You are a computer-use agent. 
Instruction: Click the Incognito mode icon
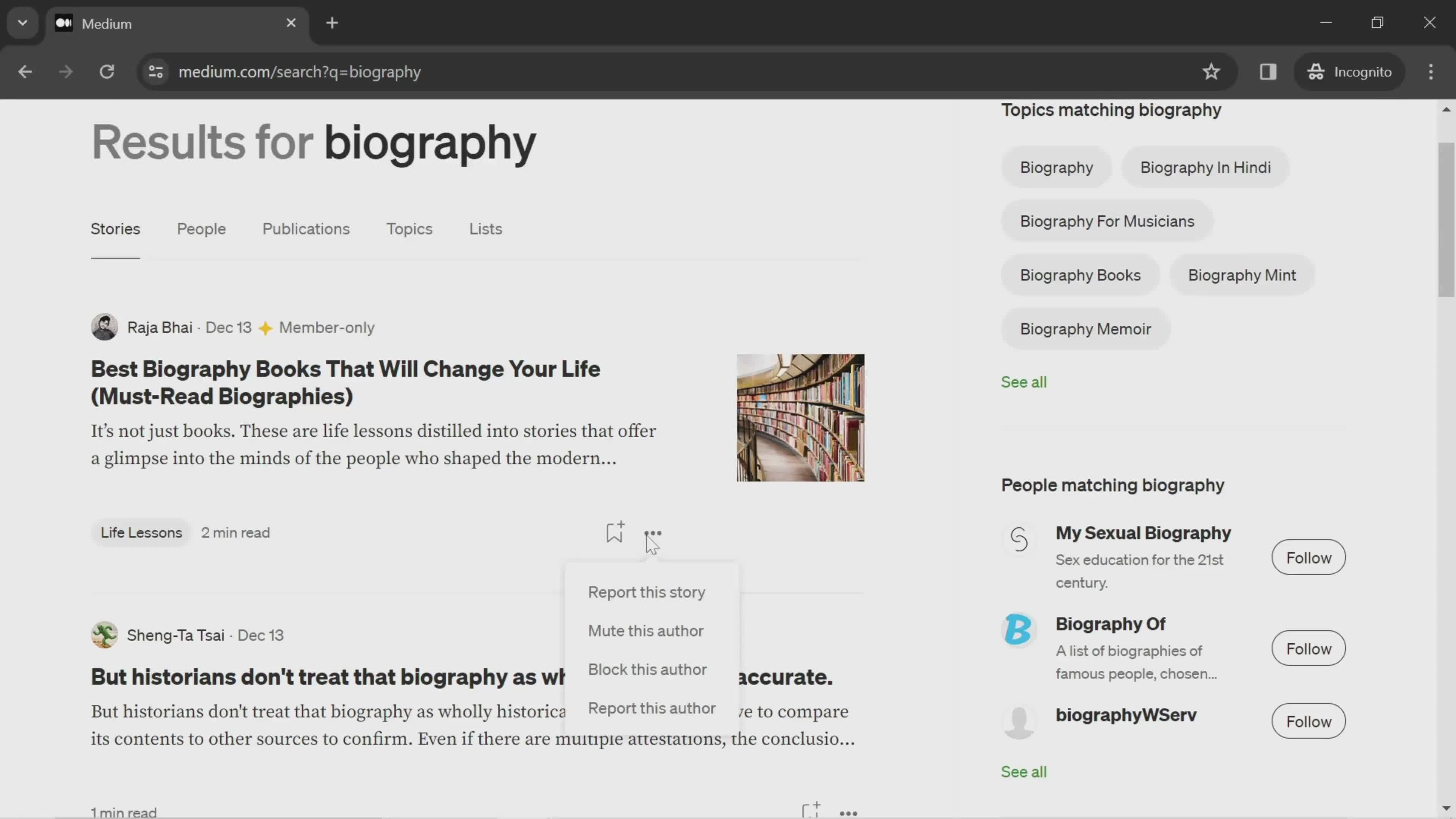pos(1318,71)
